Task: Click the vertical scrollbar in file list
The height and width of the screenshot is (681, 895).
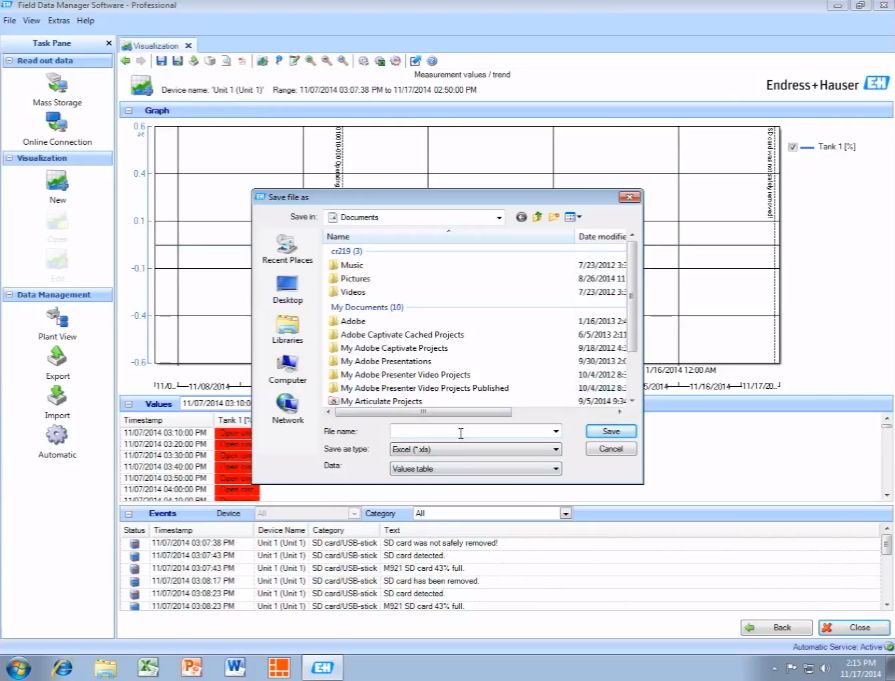Action: click(x=632, y=296)
